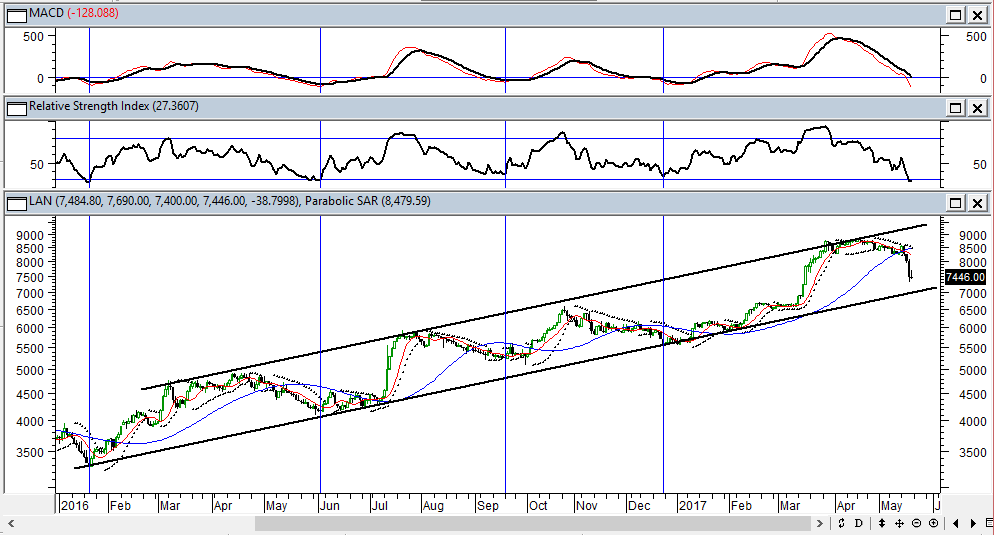Click the four-way pan arrows icon
Viewport: 994px width, 535px height.
(x=899, y=523)
